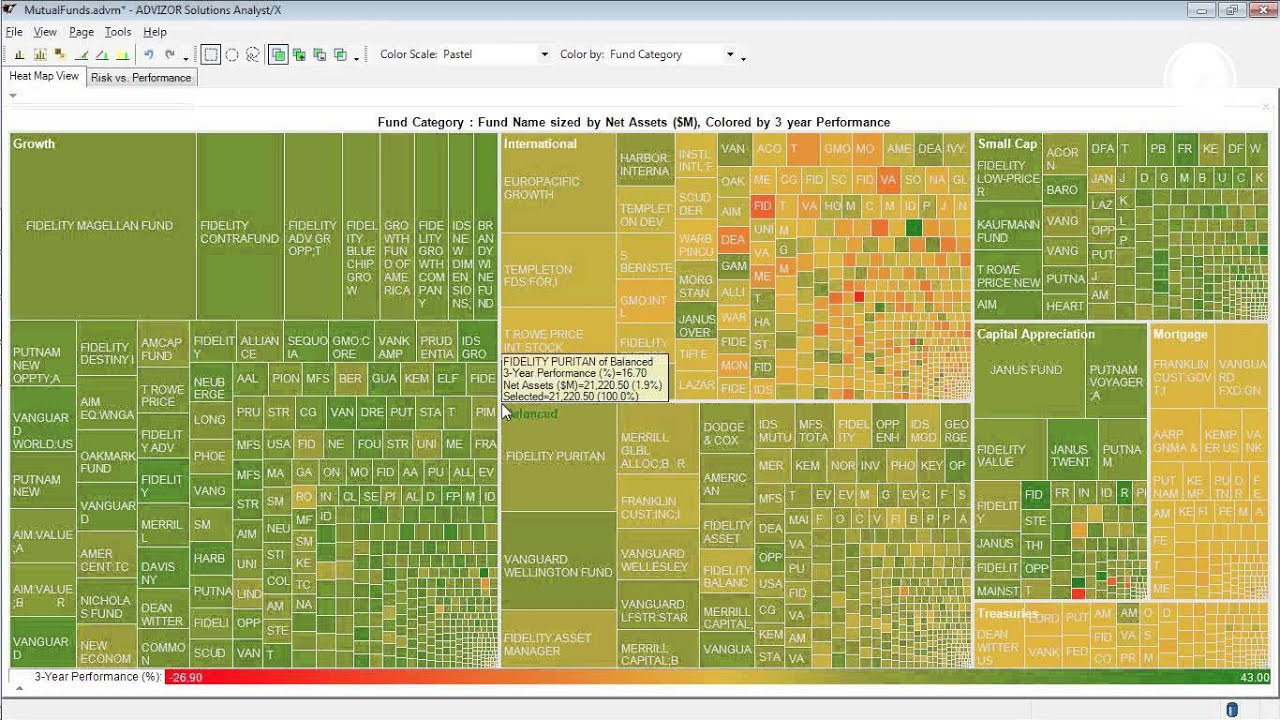Click green high end of performance legend

point(1254,677)
